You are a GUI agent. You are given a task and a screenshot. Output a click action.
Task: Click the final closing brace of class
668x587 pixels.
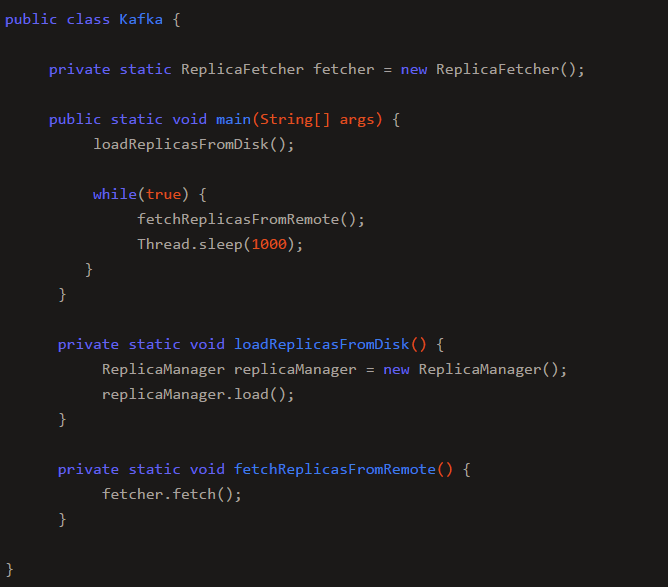9,570
